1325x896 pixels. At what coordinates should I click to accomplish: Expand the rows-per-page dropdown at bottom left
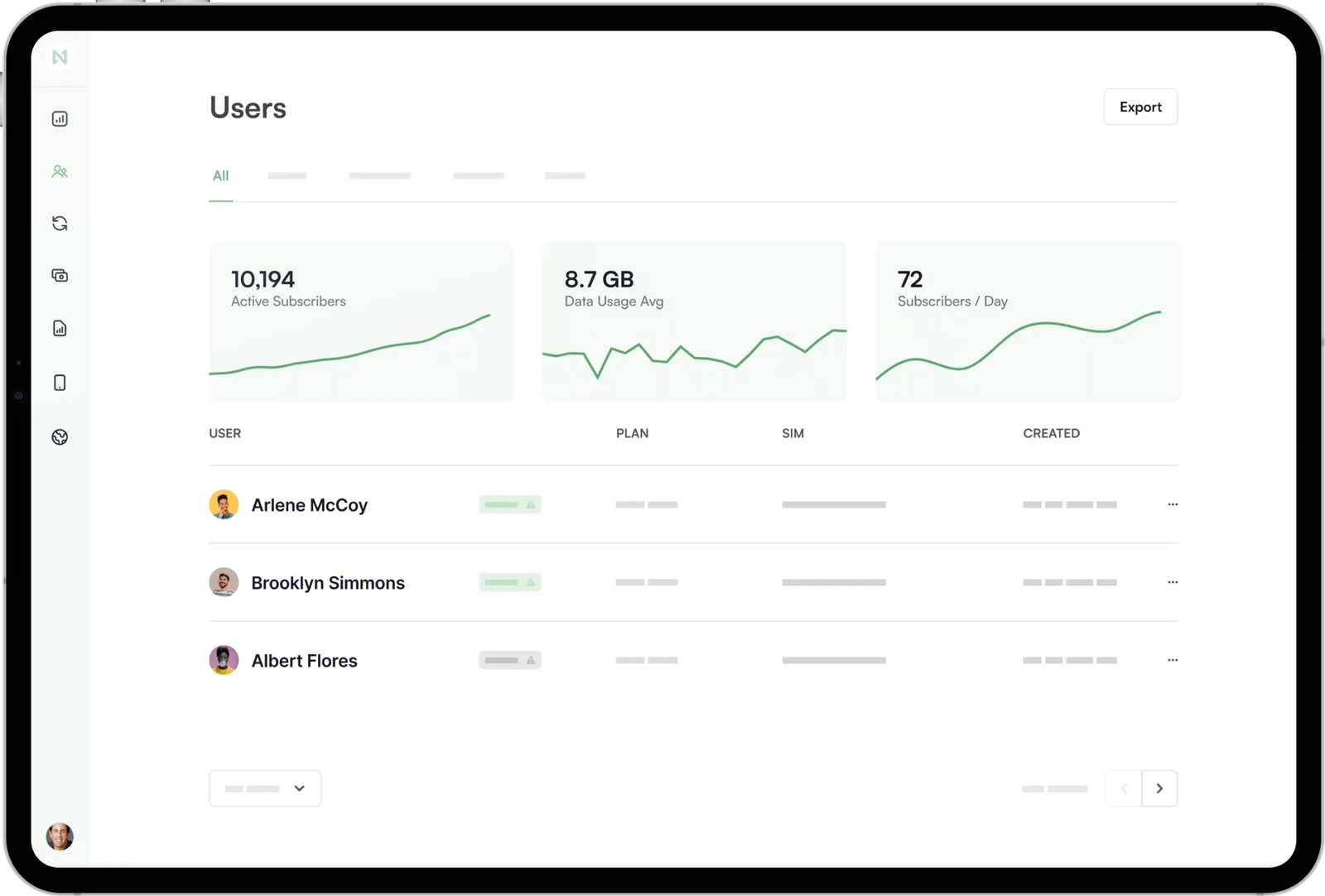click(x=265, y=788)
